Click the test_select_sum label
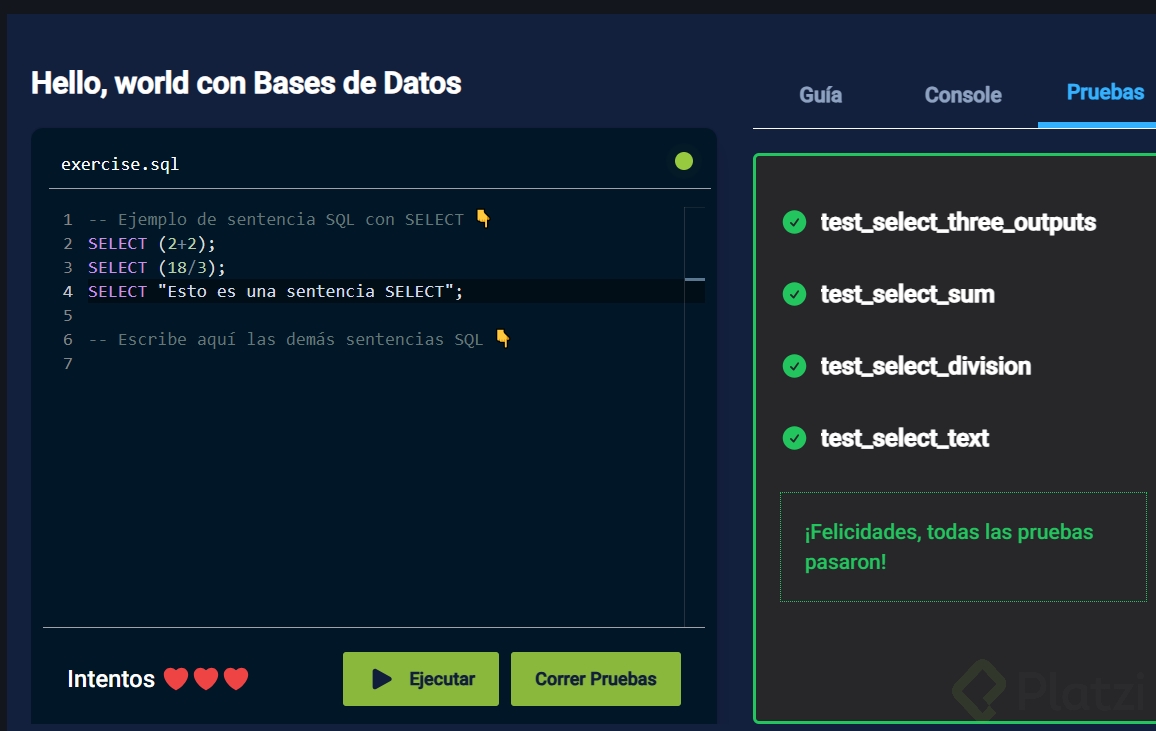 click(908, 295)
